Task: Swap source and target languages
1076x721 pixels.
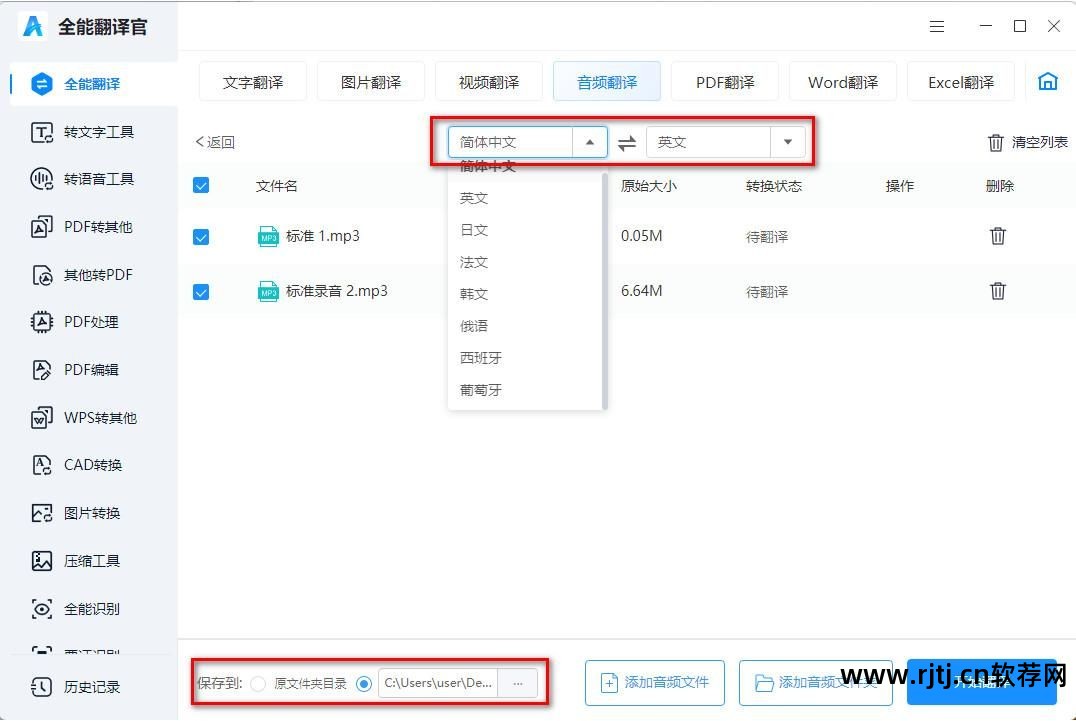Action: [x=627, y=143]
